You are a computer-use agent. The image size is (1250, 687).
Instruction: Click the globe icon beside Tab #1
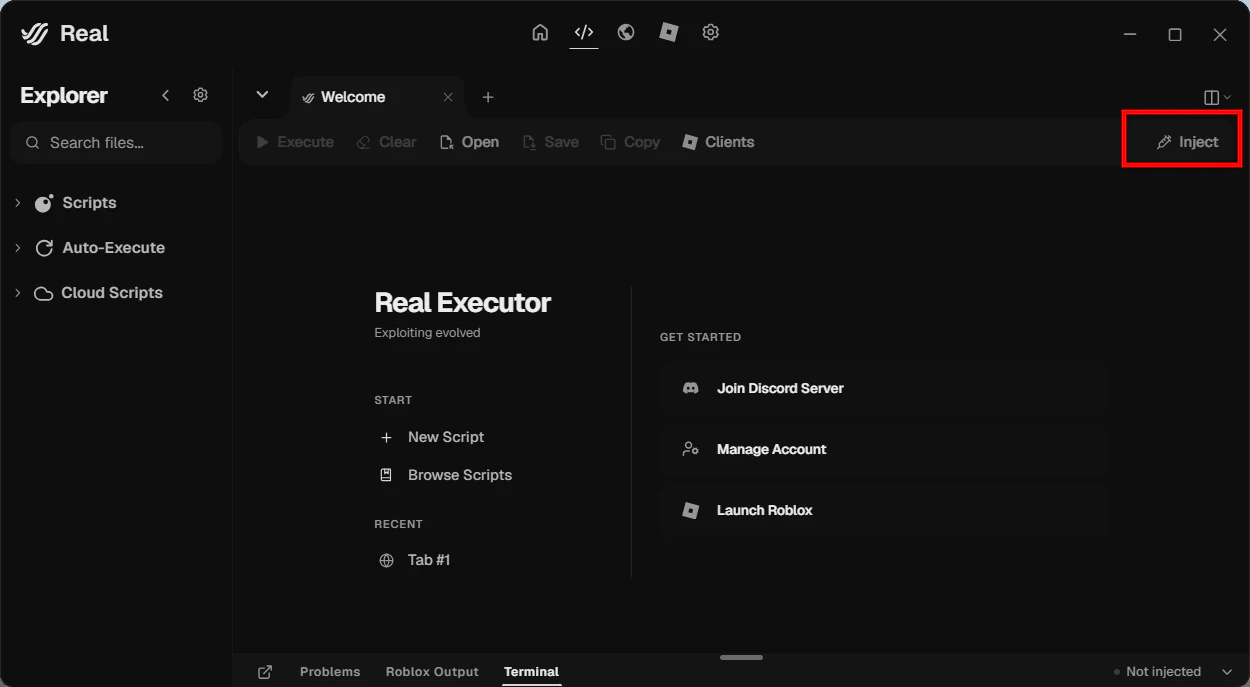(386, 560)
